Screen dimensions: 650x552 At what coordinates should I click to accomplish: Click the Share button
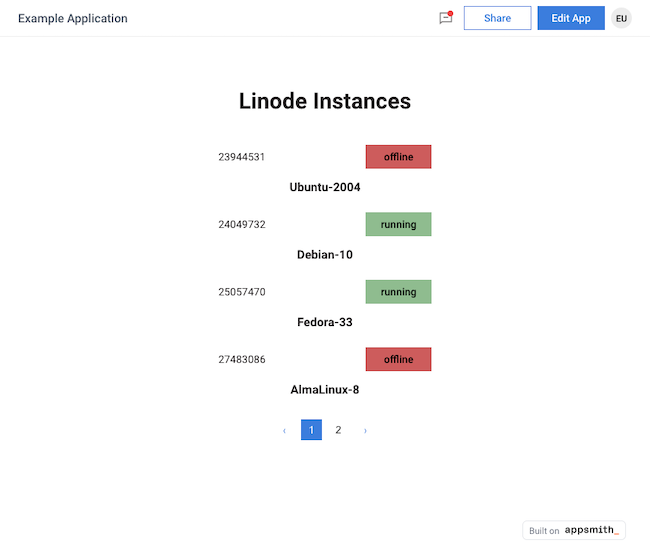click(497, 18)
